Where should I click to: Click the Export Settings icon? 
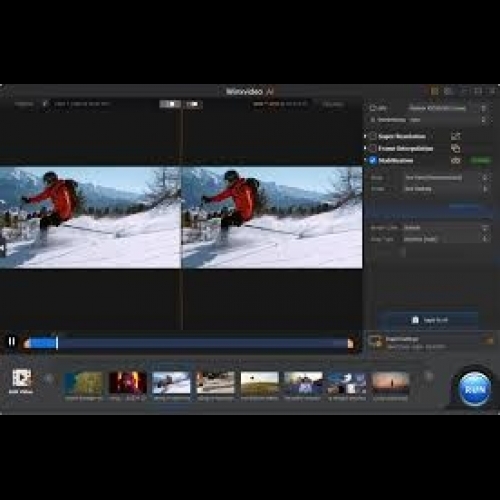point(375,342)
